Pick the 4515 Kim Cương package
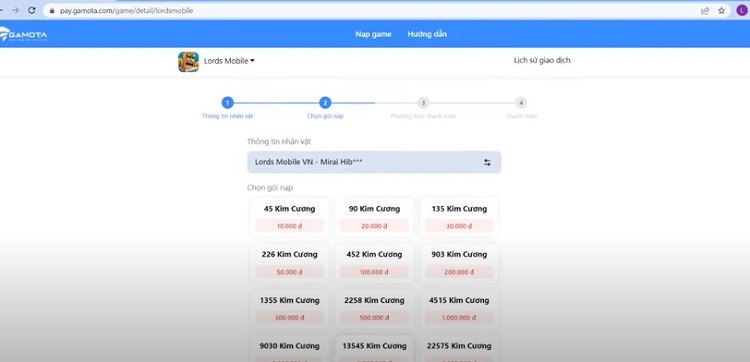This screenshot has width=750, height=362. [459, 309]
